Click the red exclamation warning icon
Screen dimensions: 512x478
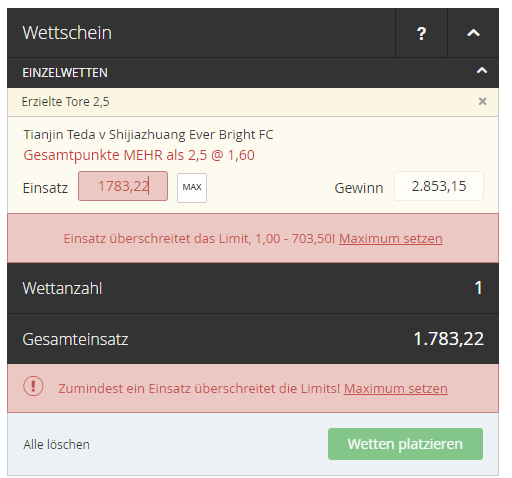coord(33,386)
